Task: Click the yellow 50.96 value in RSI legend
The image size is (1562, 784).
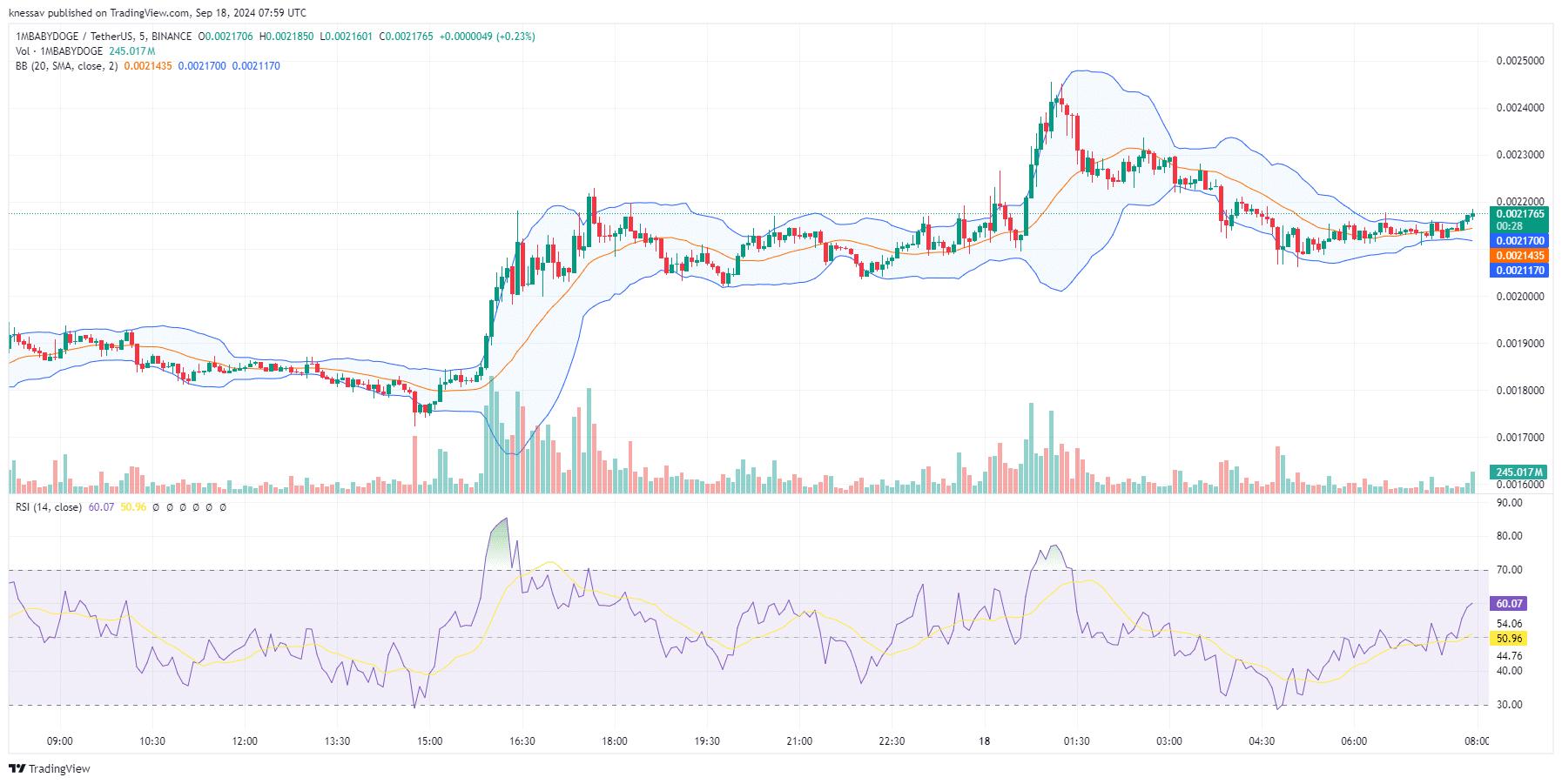Action: pos(133,507)
